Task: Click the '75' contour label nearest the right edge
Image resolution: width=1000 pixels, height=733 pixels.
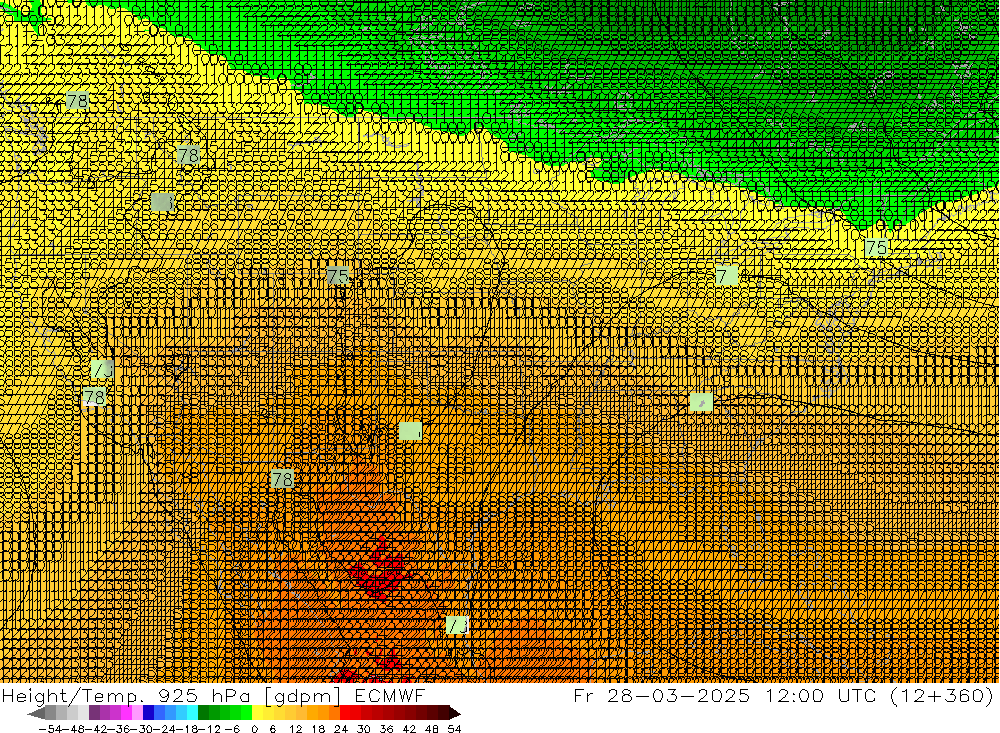Action: tap(877, 248)
